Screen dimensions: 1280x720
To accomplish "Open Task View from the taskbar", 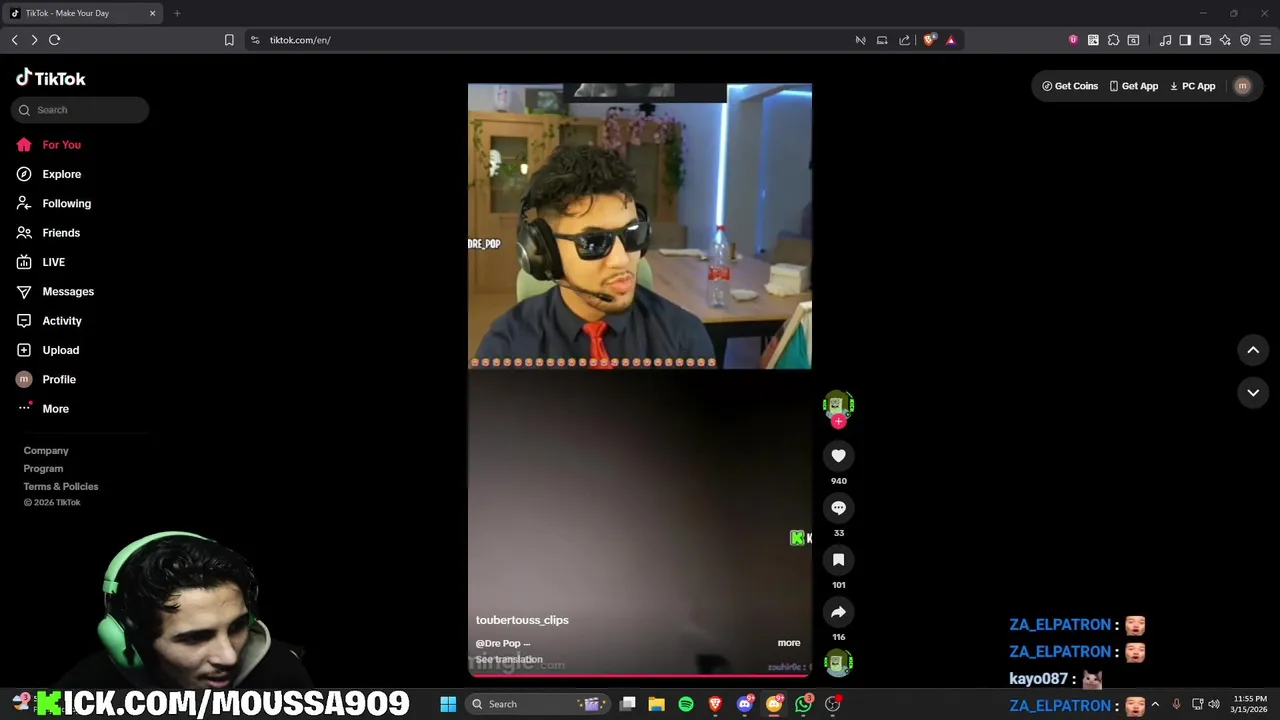I will click(627, 704).
